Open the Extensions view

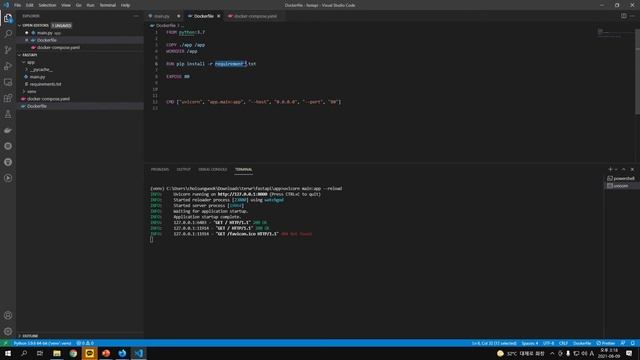8,98
